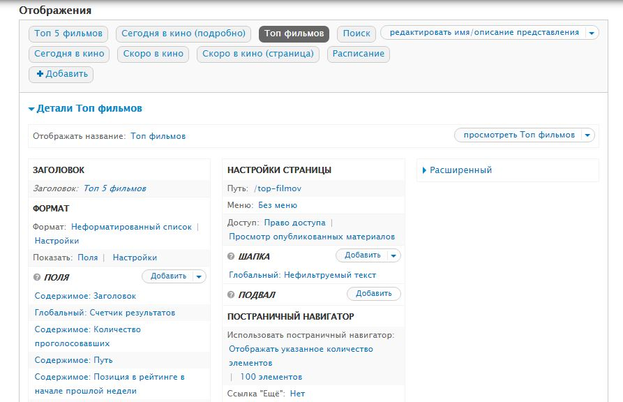Screen dimensions: 623x402
Task: Click «Добавить» button in ПОДВАЛ section
Action: [x=373, y=294]
